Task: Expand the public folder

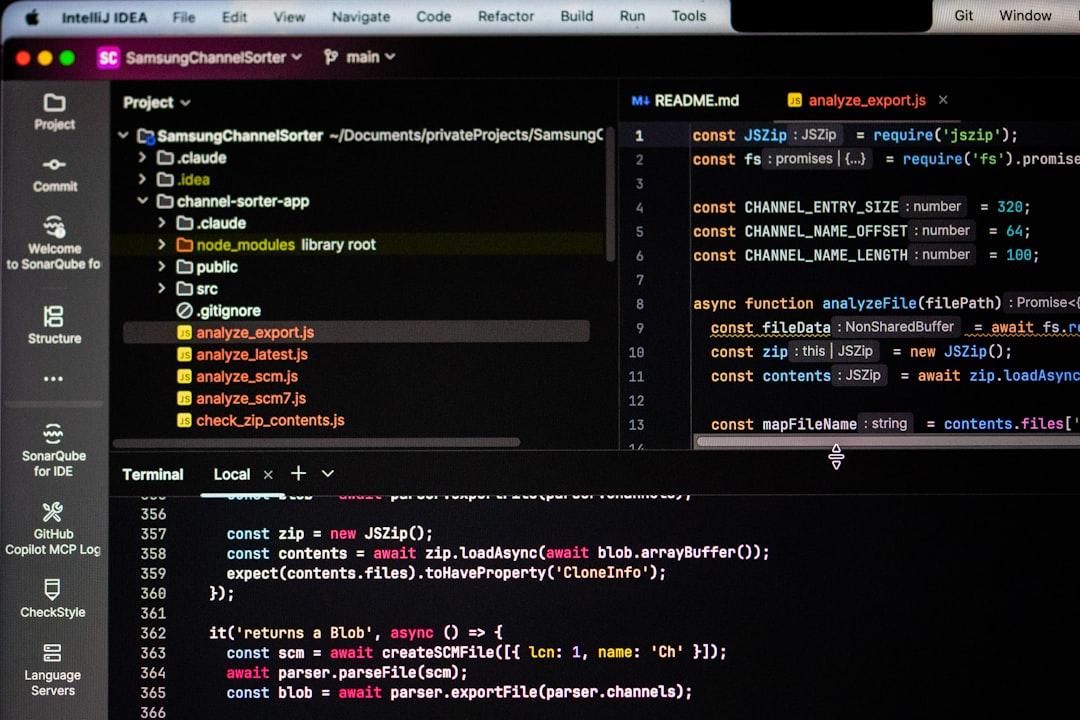Action: pyautogui.click(x=161, y=266)
